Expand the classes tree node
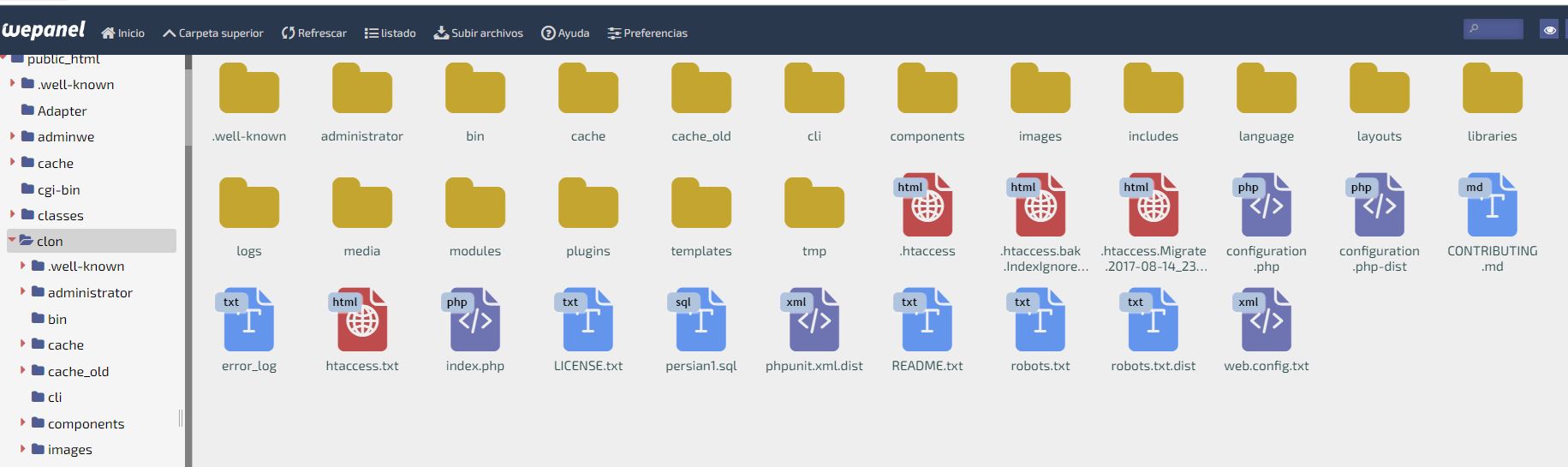 12,214
